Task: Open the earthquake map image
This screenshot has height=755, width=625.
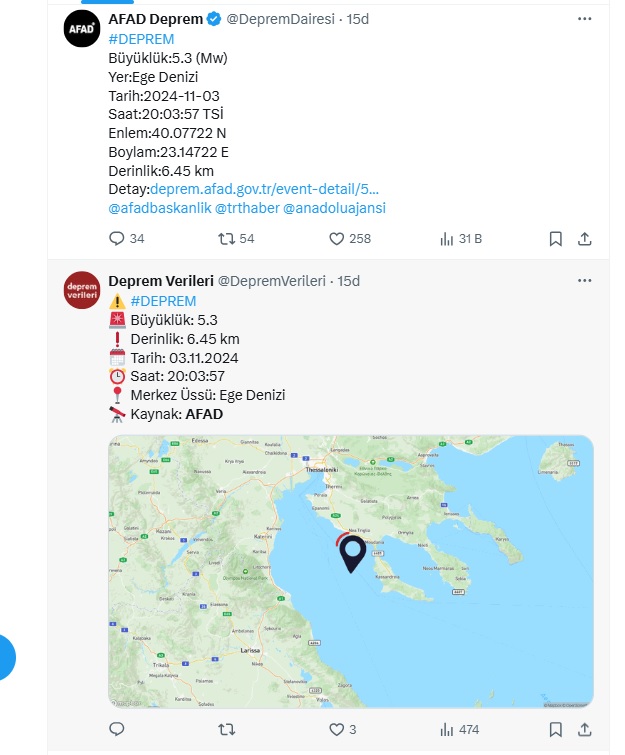Action: [350, 571]
